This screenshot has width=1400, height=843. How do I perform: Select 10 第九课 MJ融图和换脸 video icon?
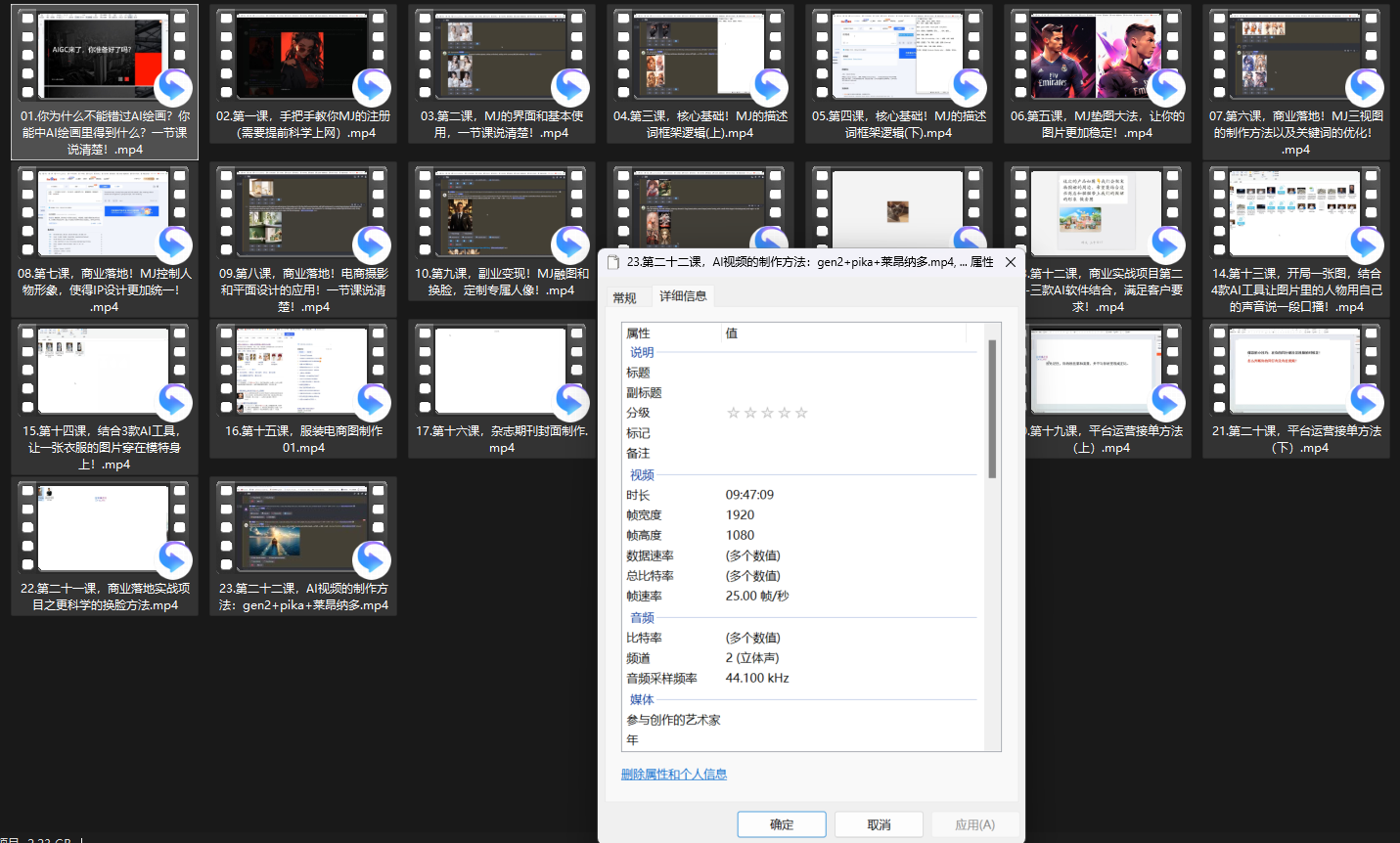click(x=501, y=214)
